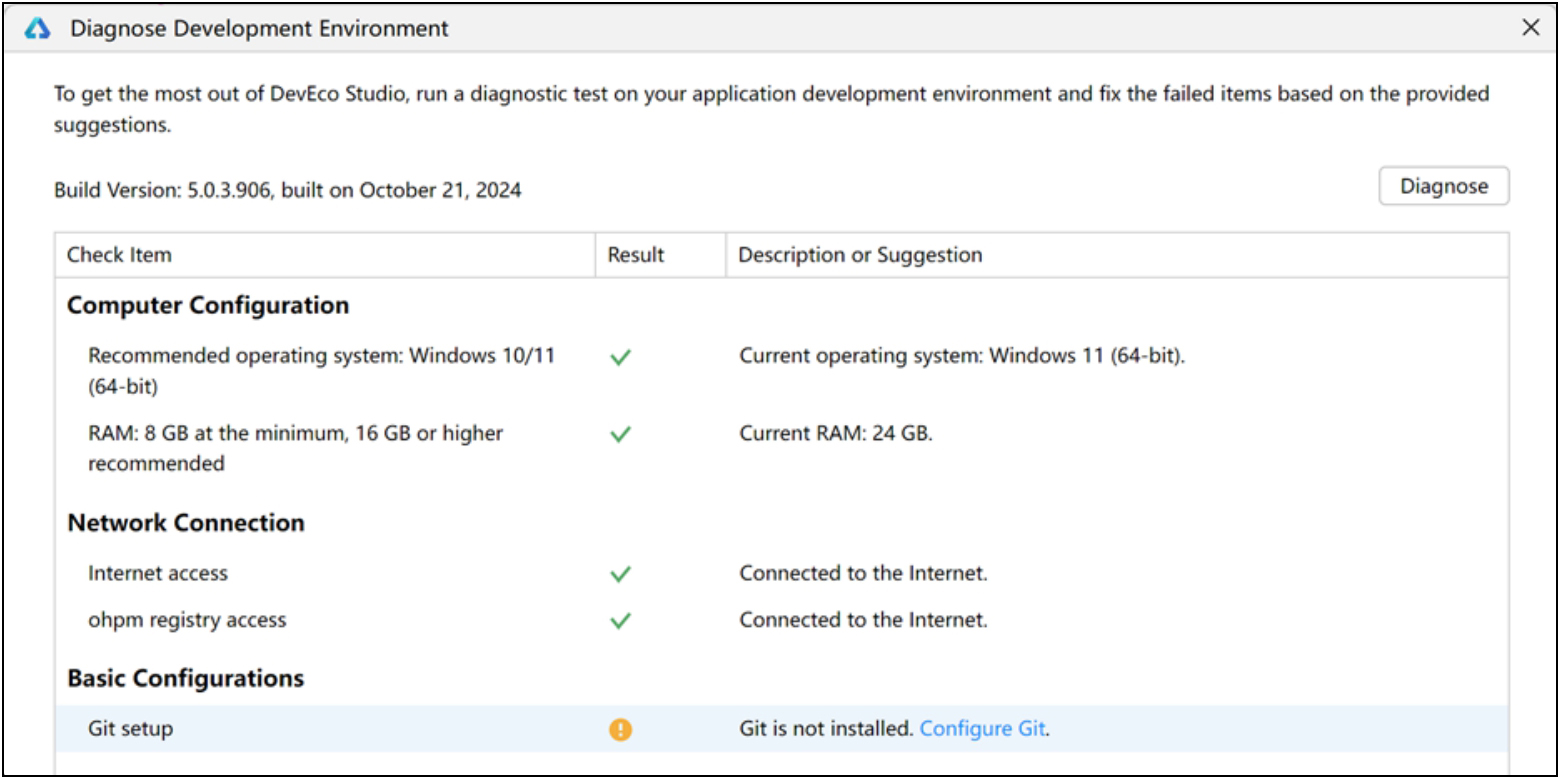Click the green checkmark for ohpm registry access
The width and height of the screenshot is (1560, 779).
pos(620,621)
